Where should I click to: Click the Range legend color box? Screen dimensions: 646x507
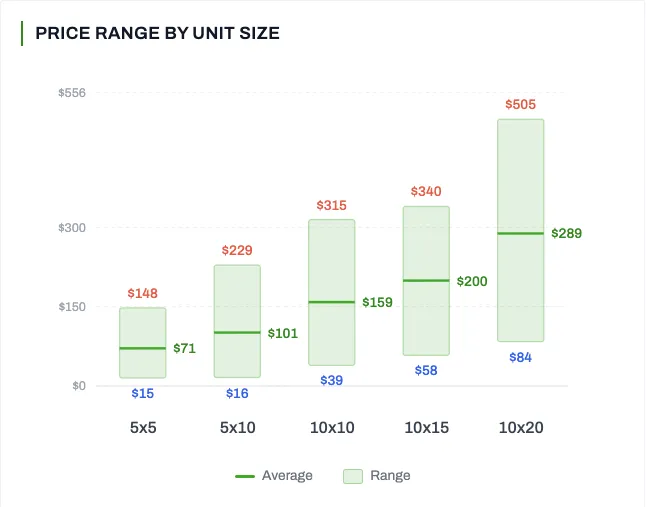click(x=353, y=476)
